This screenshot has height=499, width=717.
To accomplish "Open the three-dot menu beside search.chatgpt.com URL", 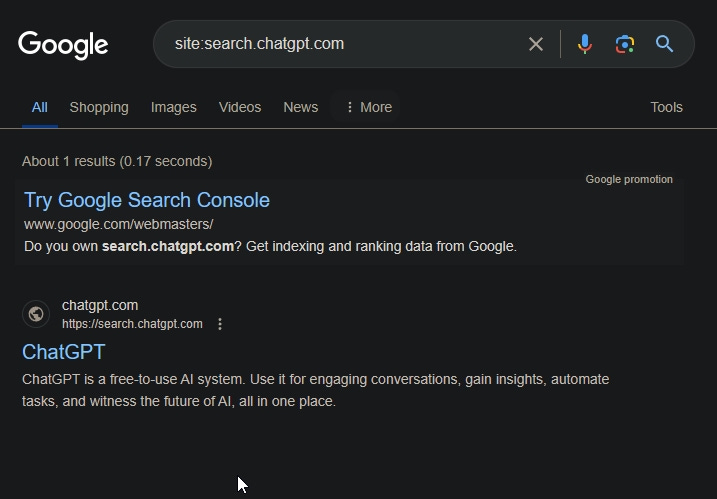I will [x=220, y=324].
